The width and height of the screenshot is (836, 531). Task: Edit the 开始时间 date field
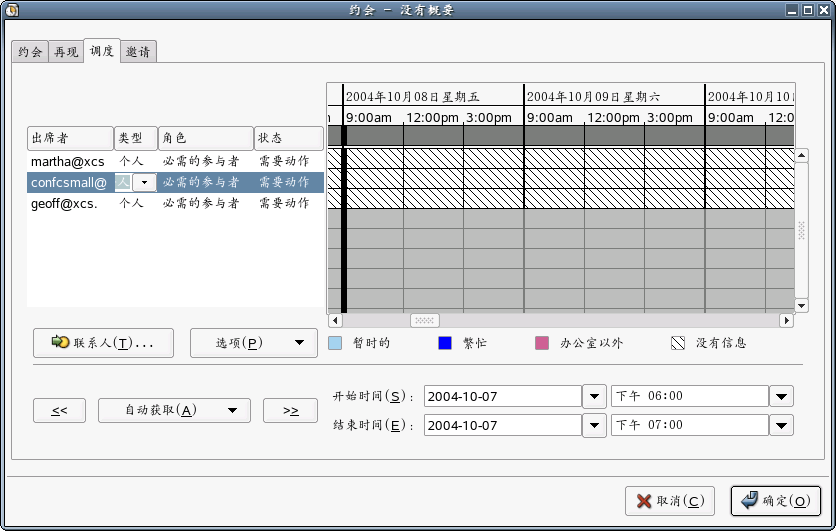[x=503, y=396]
